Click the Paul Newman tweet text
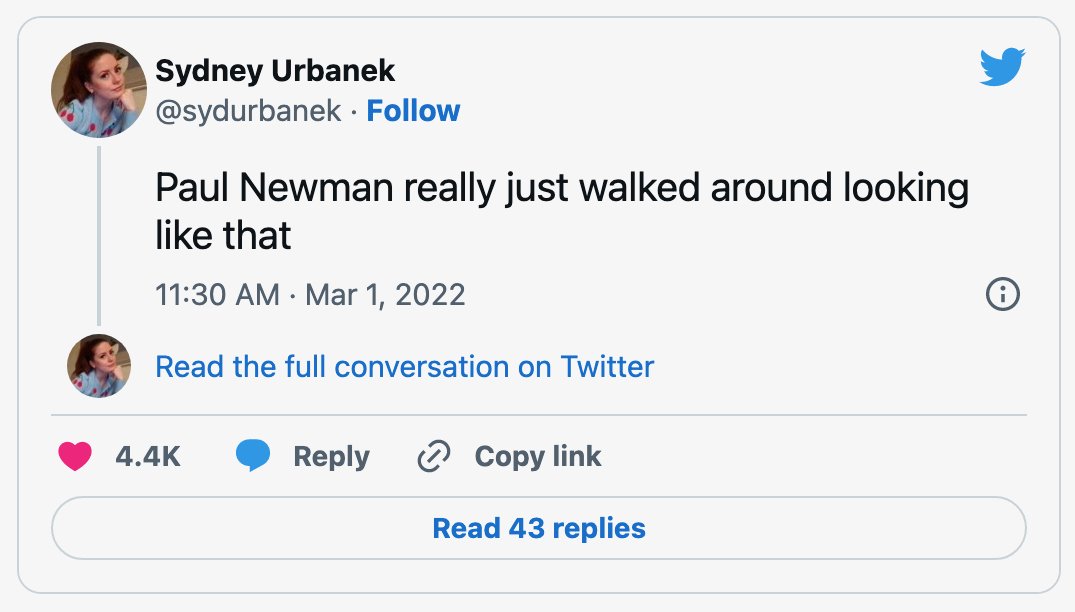The width and height of the screenshot is (1075, 612). [x=562, y=211]
